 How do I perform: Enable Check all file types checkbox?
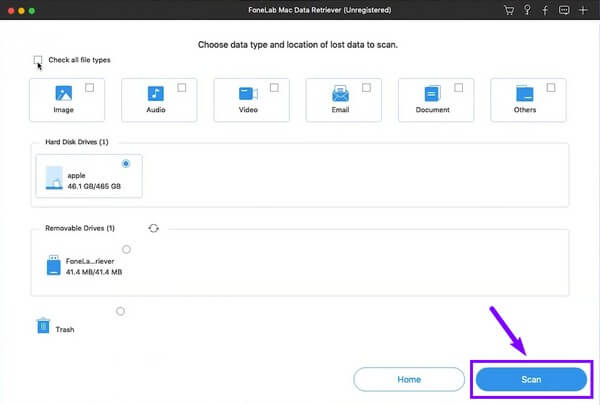coord(38,60)
